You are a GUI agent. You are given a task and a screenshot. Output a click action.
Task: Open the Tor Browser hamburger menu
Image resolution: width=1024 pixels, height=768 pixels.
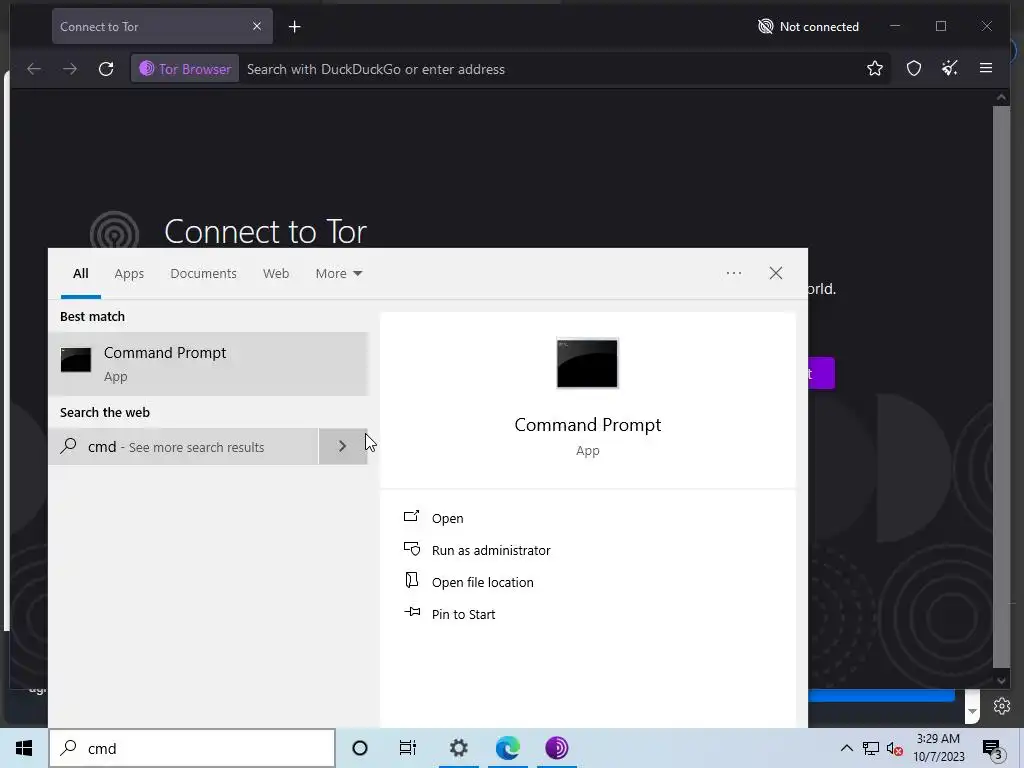pyautogui.click(x=985, y=68)
